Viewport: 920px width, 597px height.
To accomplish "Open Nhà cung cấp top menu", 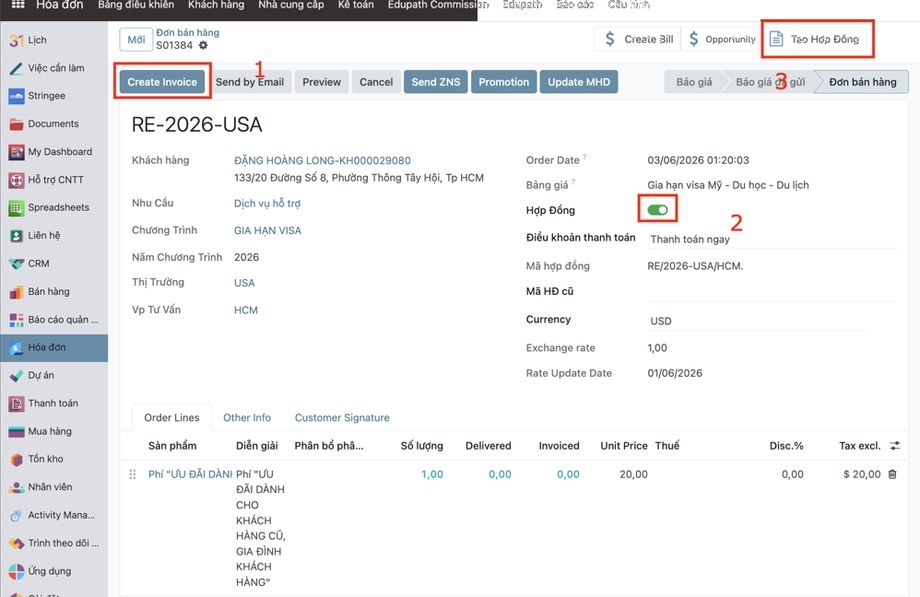I will [x=291, y=5].
